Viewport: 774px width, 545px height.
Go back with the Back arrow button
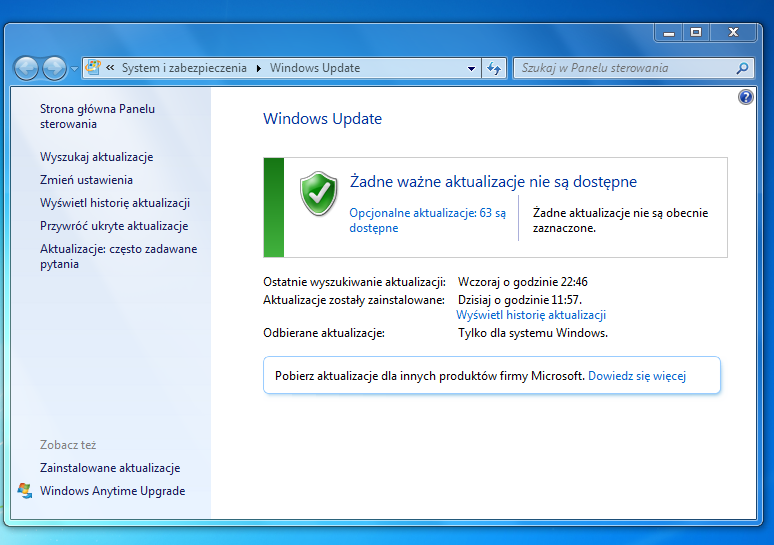tap(26, 68)
